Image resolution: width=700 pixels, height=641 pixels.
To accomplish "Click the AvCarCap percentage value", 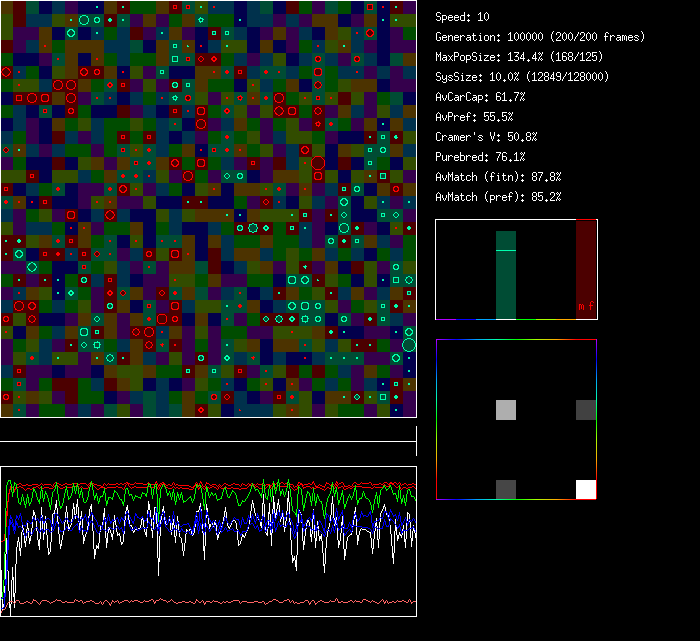I will pos(510,97).
